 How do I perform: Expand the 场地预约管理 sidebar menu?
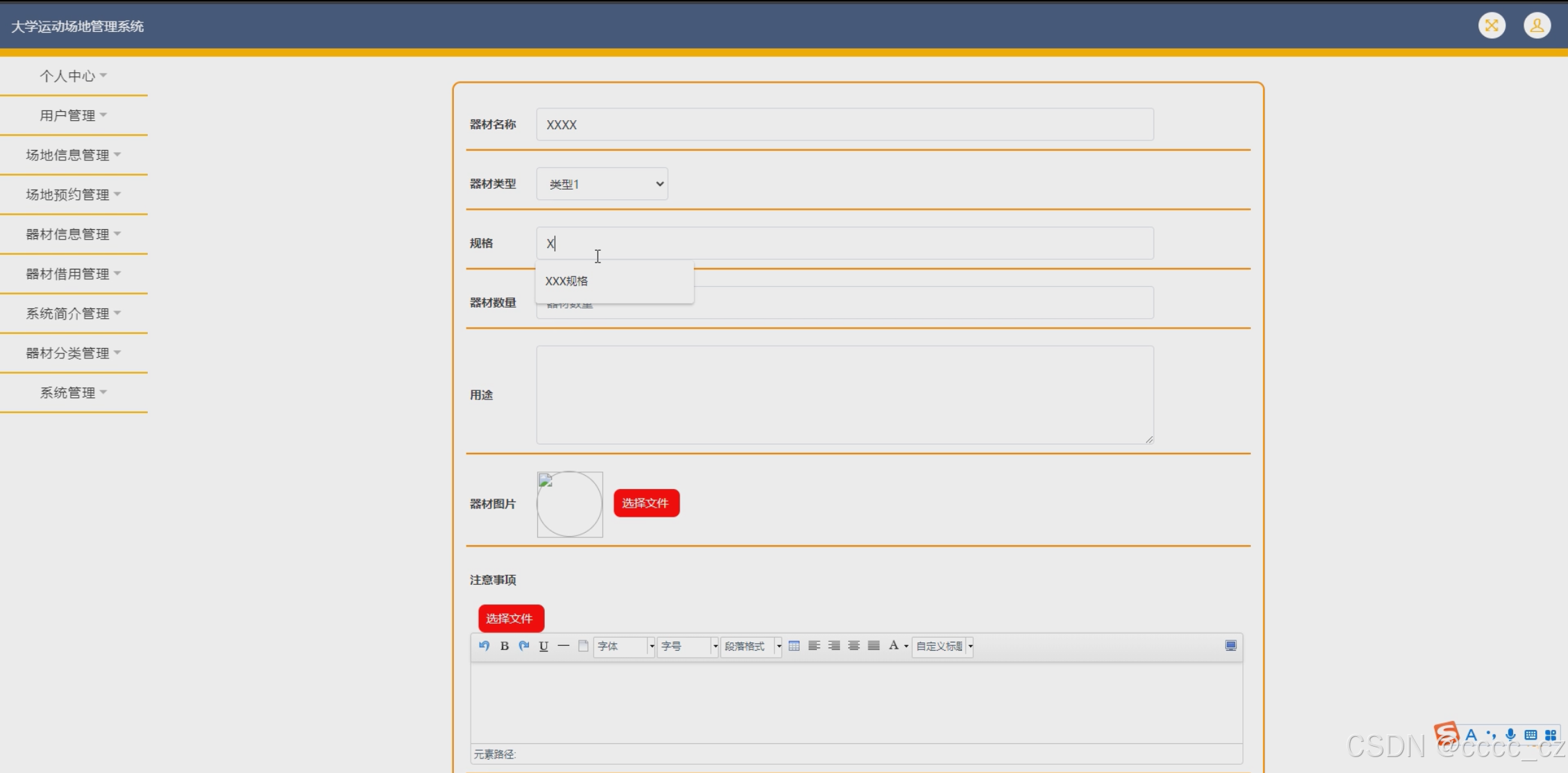click(74, 194)
